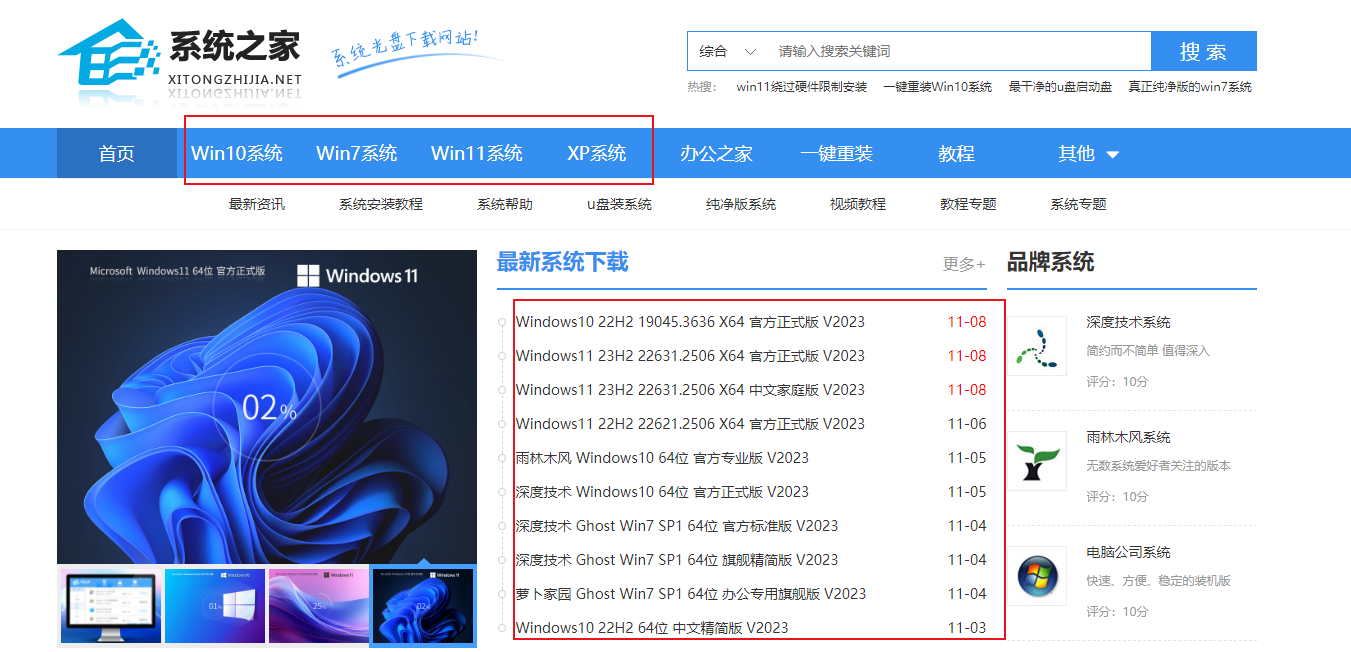Click the 最新系统下载 heading
This screenshot has width=1351, height=652.
click(x=563, y=262)
